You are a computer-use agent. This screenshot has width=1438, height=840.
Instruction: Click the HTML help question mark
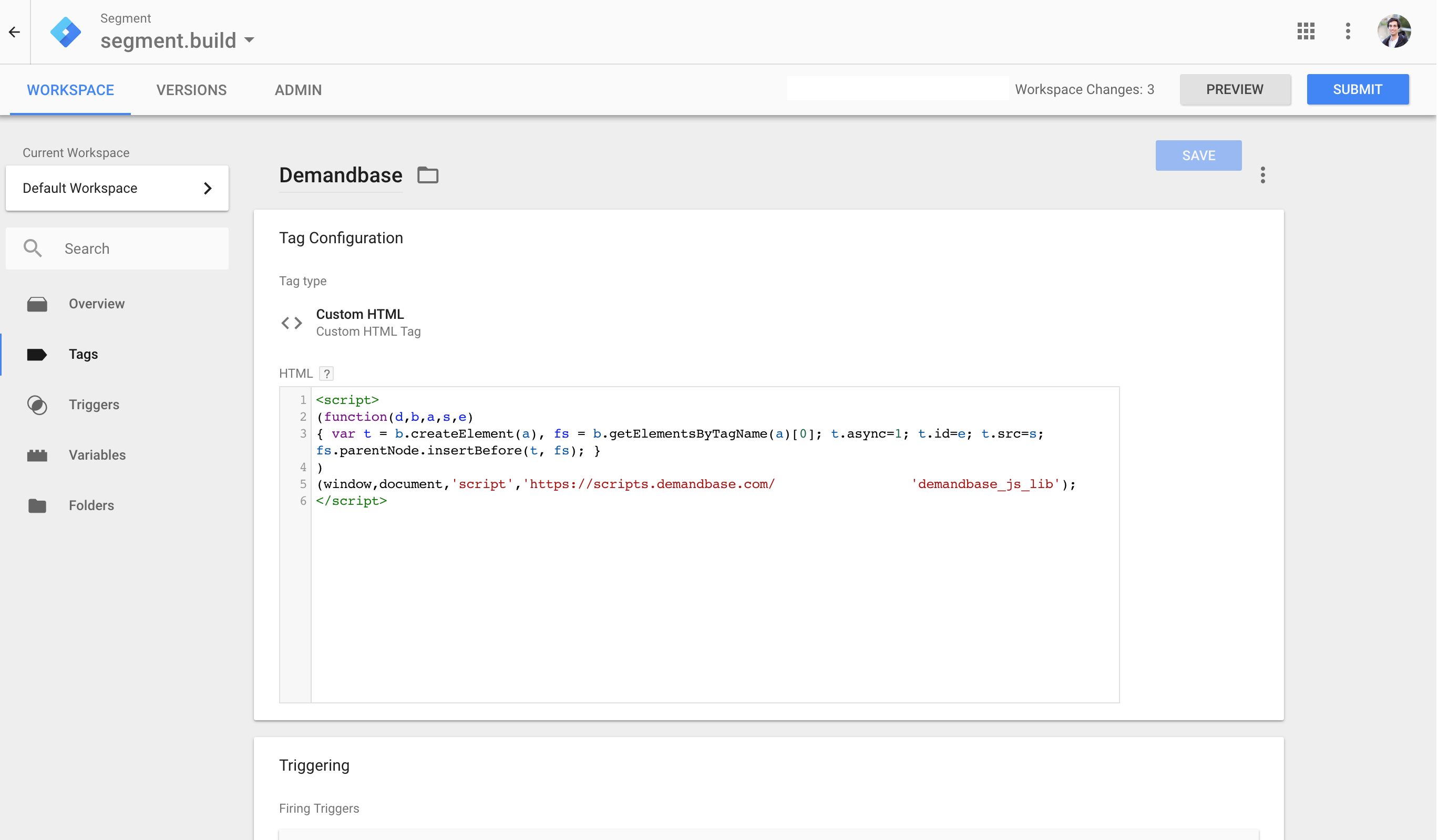(326, 374)
